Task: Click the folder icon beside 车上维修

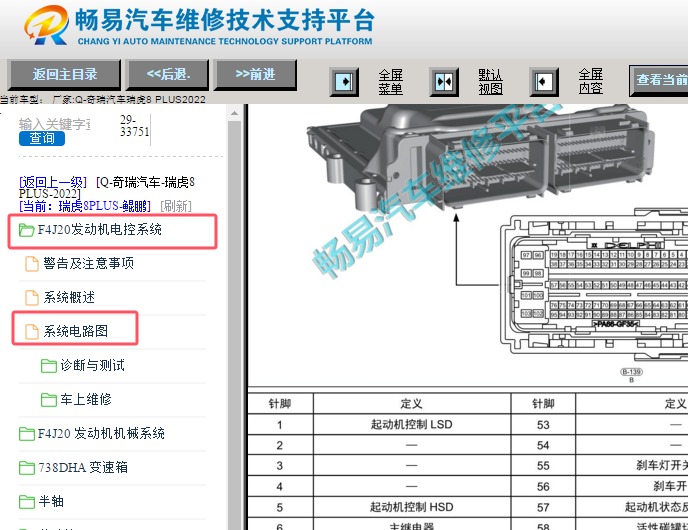Action: (49, 400)
